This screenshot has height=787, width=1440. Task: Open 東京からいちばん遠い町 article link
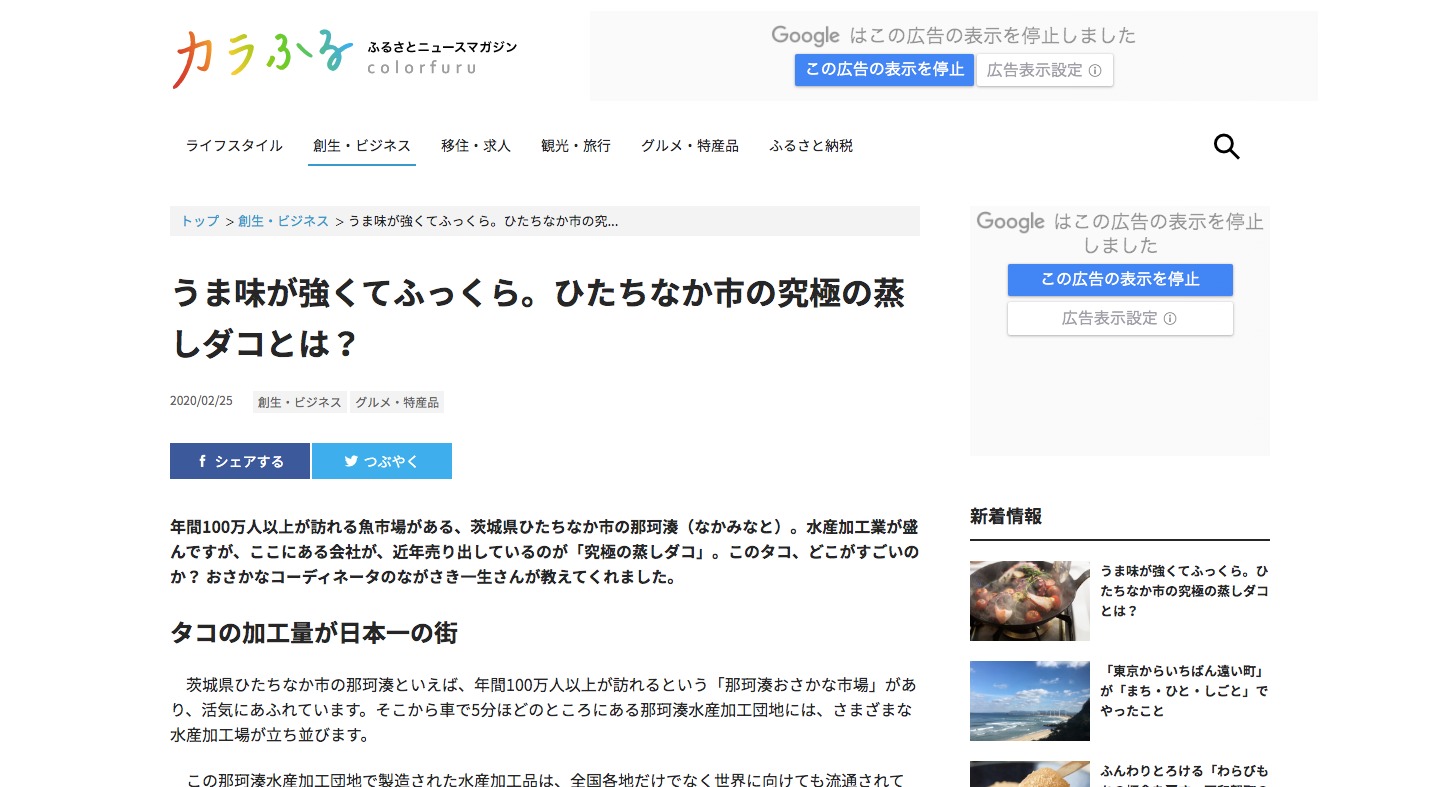[x=1184, y=691]
